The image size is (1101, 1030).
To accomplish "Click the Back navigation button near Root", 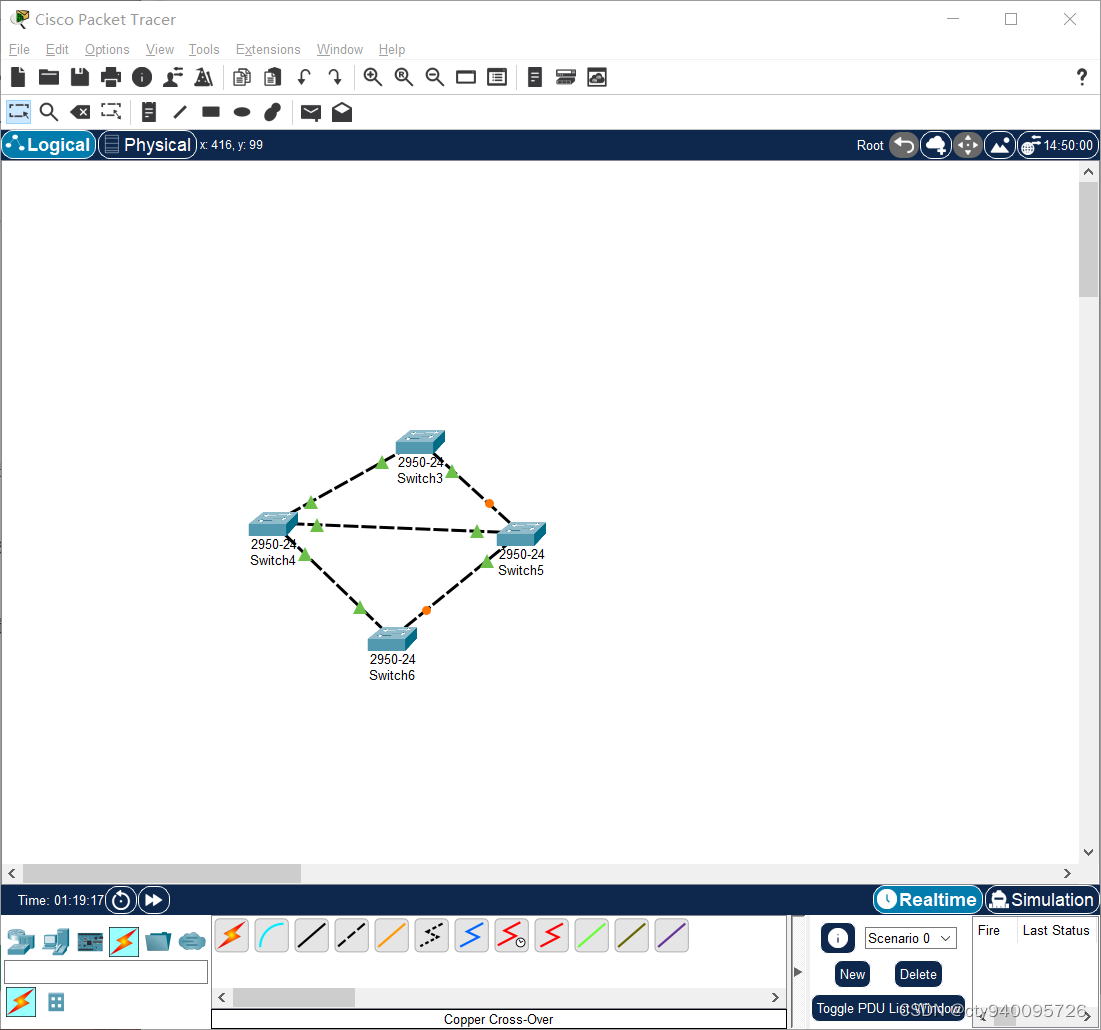I will [x=904, y=145].
